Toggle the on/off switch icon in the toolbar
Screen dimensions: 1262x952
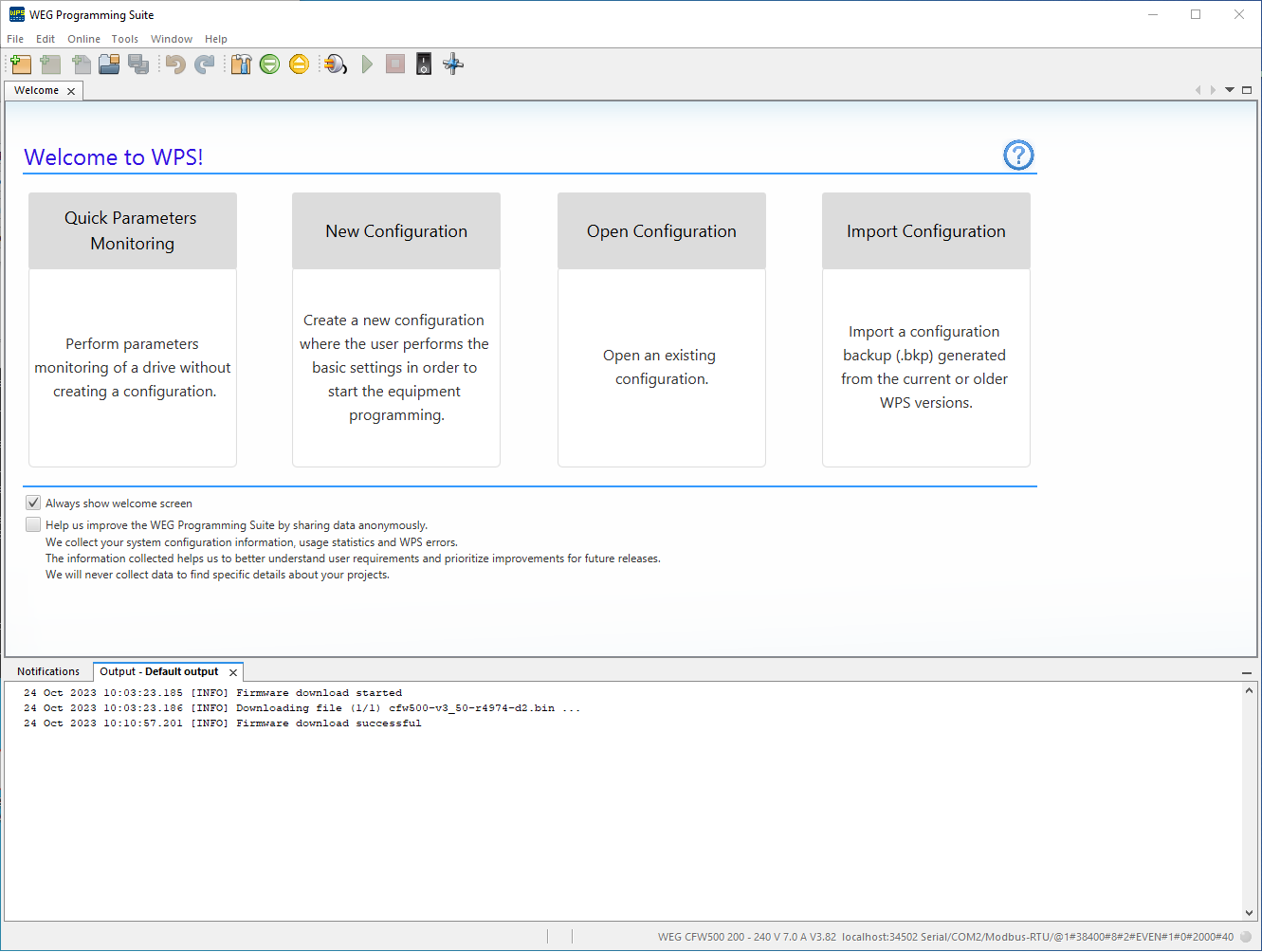423,64
